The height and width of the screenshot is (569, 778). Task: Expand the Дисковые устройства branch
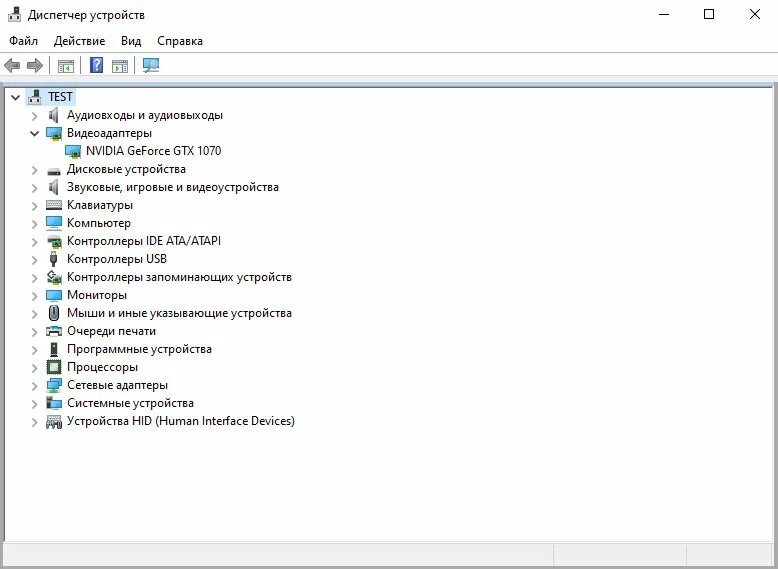[x=34, y=170]
